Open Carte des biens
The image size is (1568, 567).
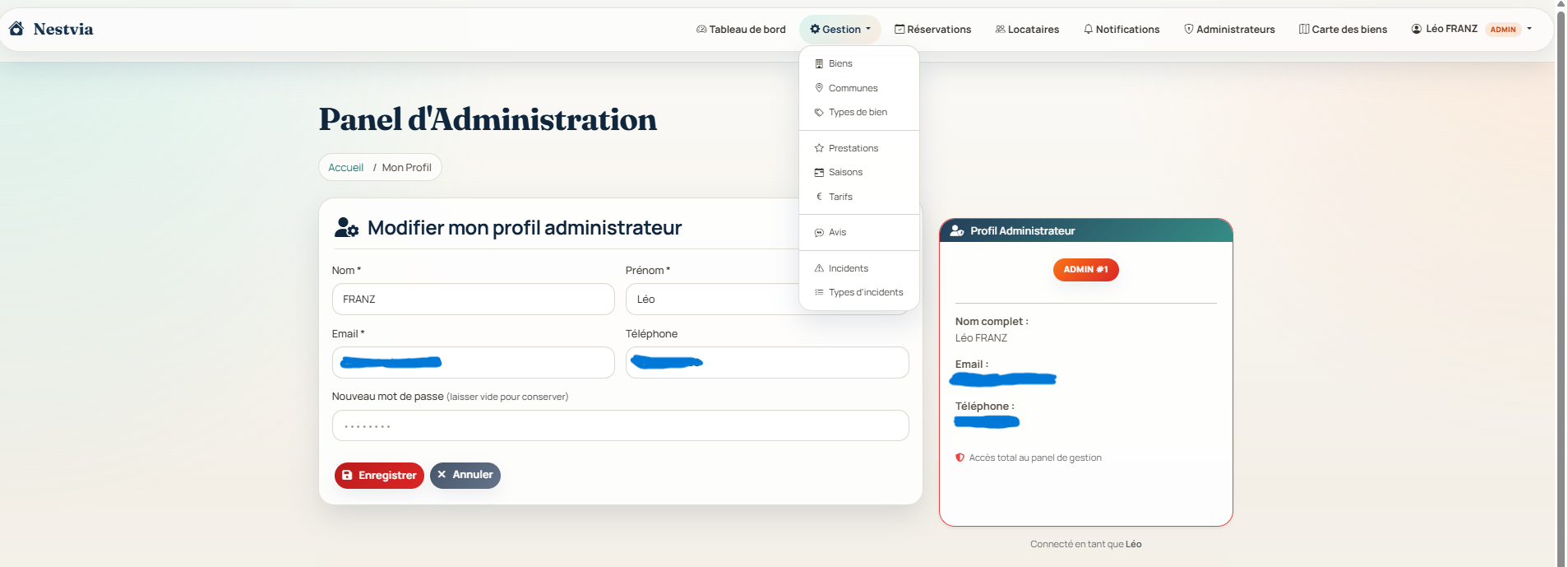pos(1343,30)
